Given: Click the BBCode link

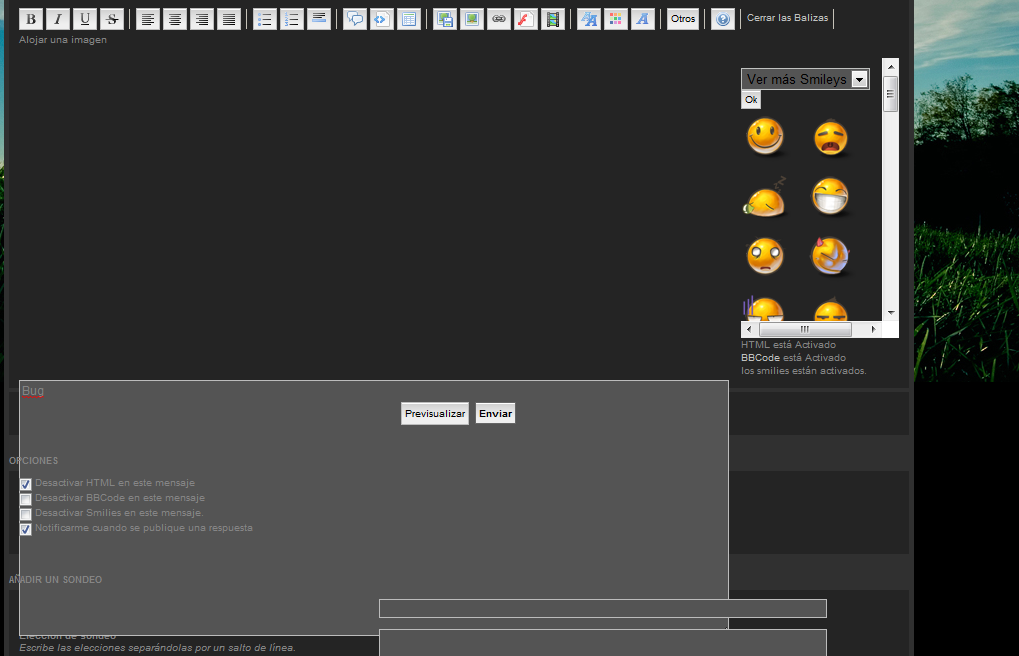Looking at the screenshot, I should (x=760, y=358).
